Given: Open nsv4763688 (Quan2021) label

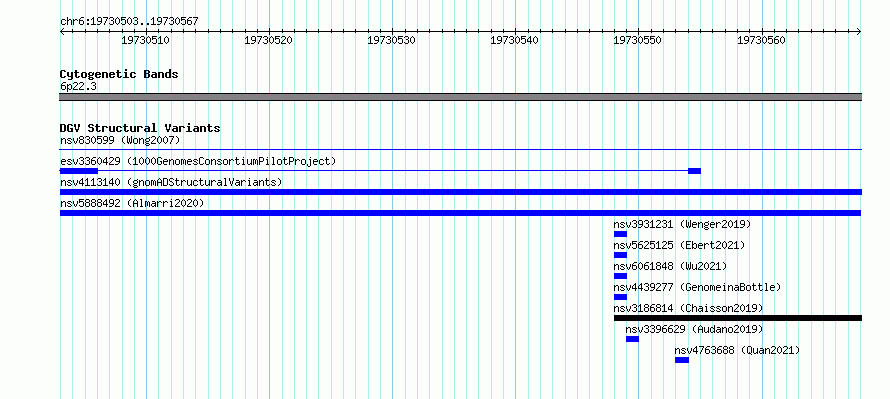Looking at the screenshot, I should [737, 350].
